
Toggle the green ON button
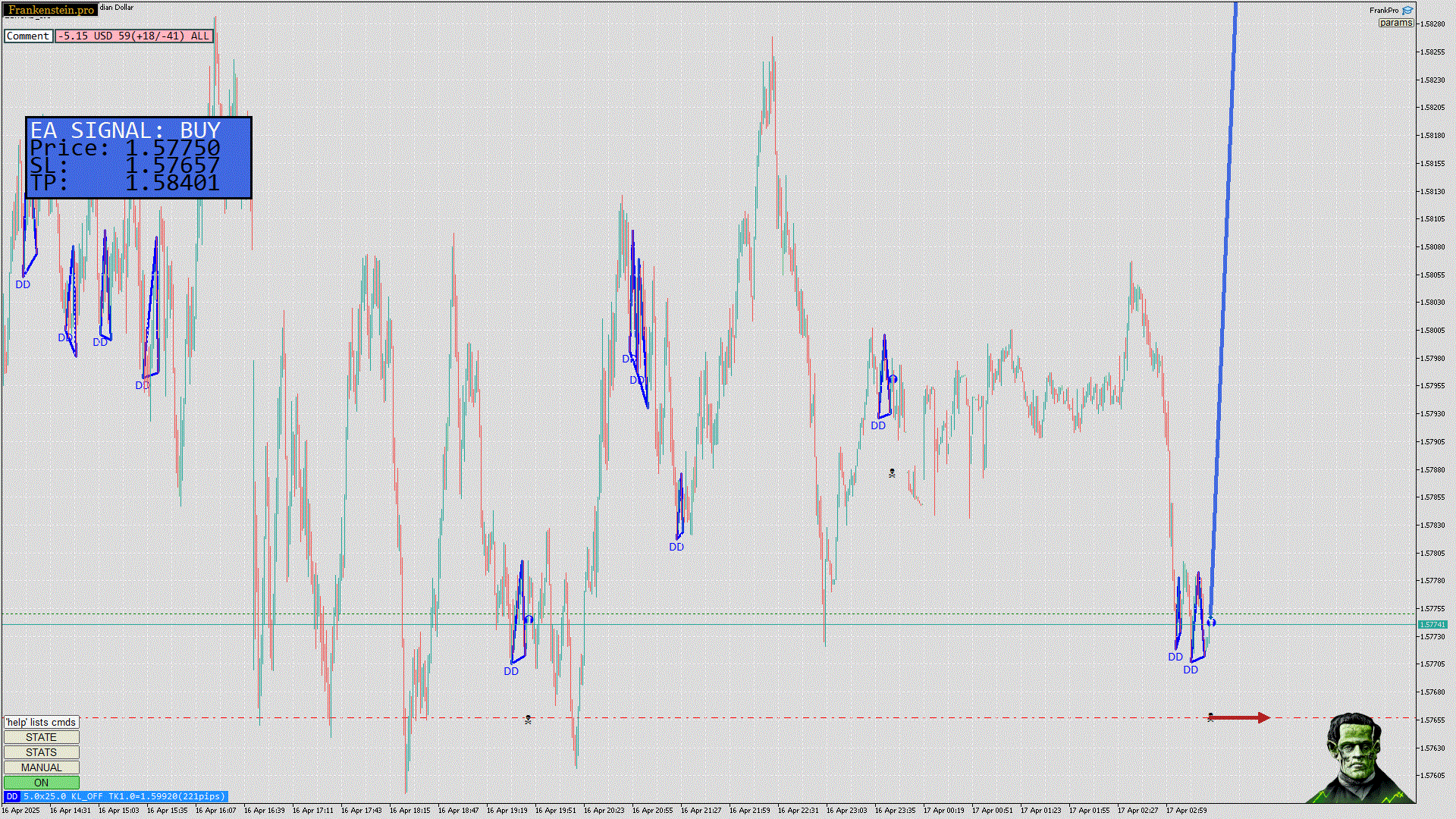pos(41,783)
